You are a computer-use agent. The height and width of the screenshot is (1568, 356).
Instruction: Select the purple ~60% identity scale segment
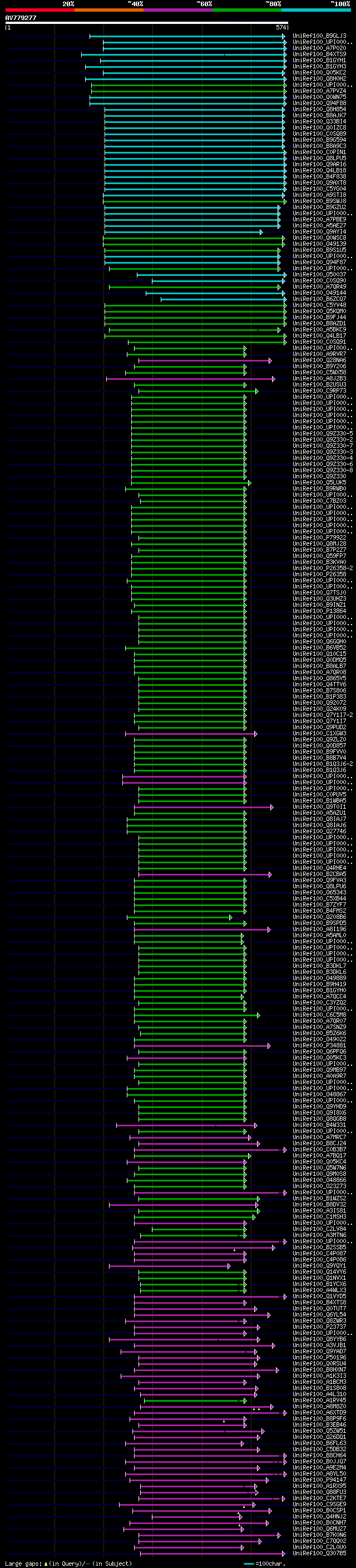(x=179, y=10)
